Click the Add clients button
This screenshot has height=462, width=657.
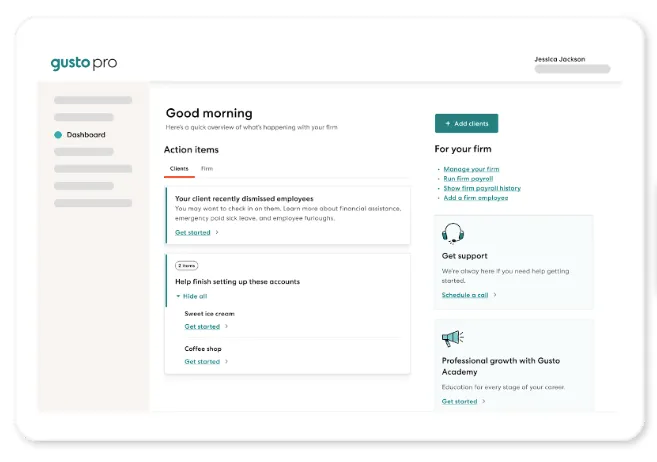click(x=466, y=124)
